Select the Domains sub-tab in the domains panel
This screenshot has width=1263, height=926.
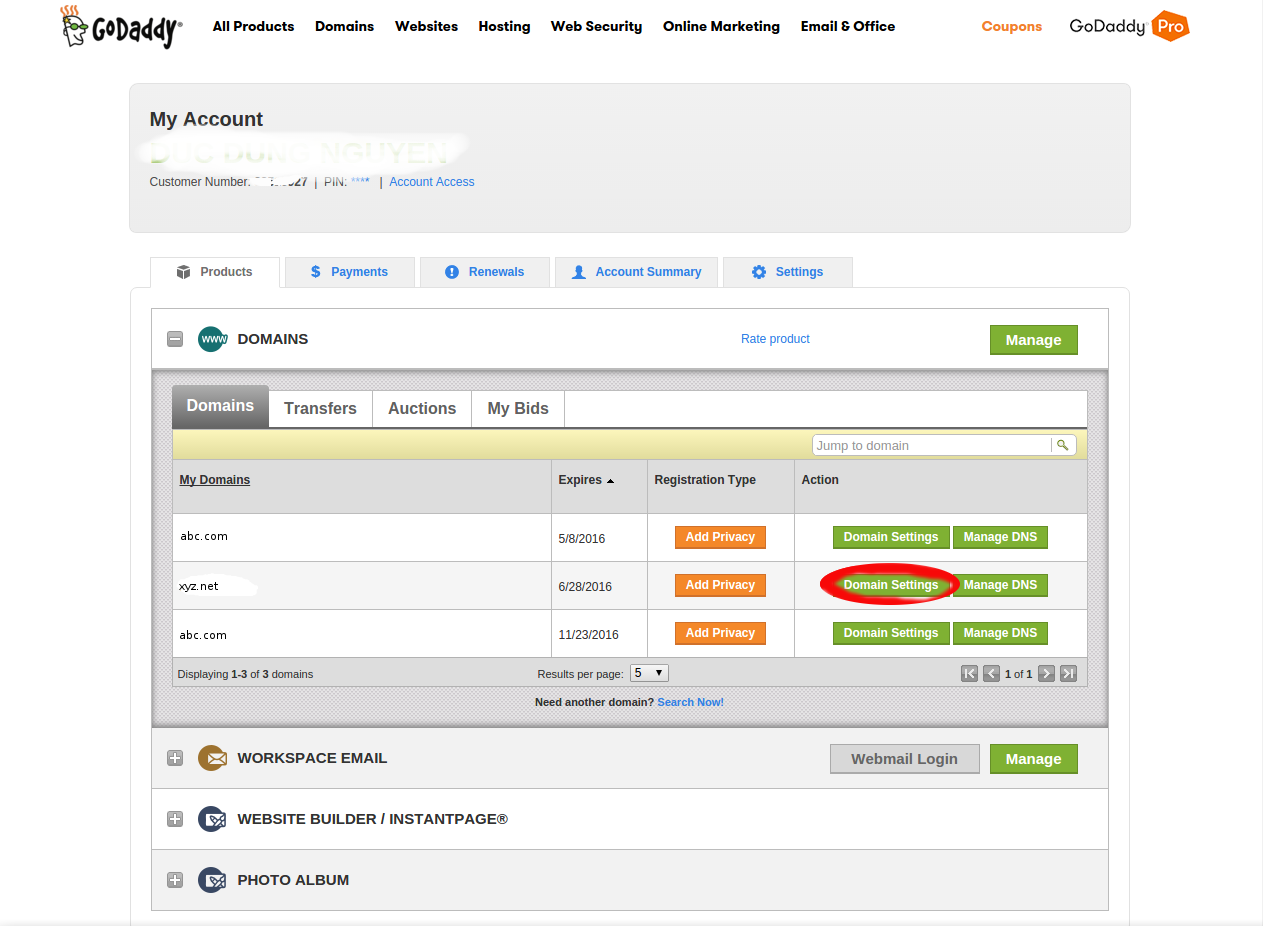pyautogui.click(x=221, y=406)
